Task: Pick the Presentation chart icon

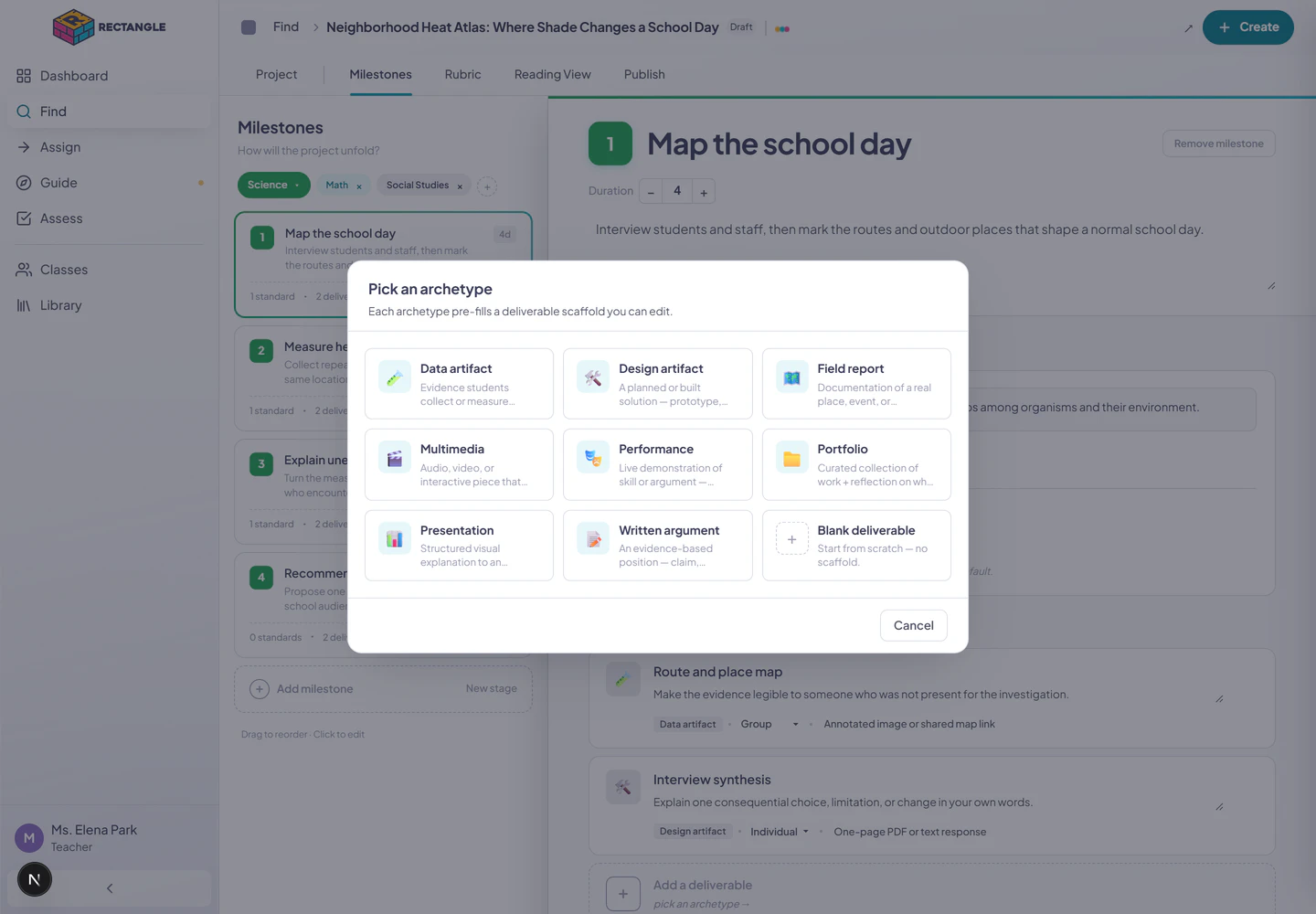Action: point(395,539)
